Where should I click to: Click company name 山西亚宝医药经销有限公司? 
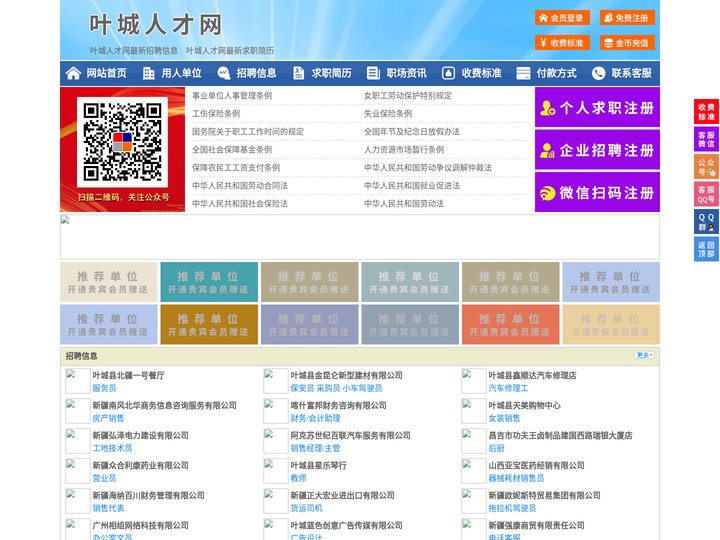536,465
